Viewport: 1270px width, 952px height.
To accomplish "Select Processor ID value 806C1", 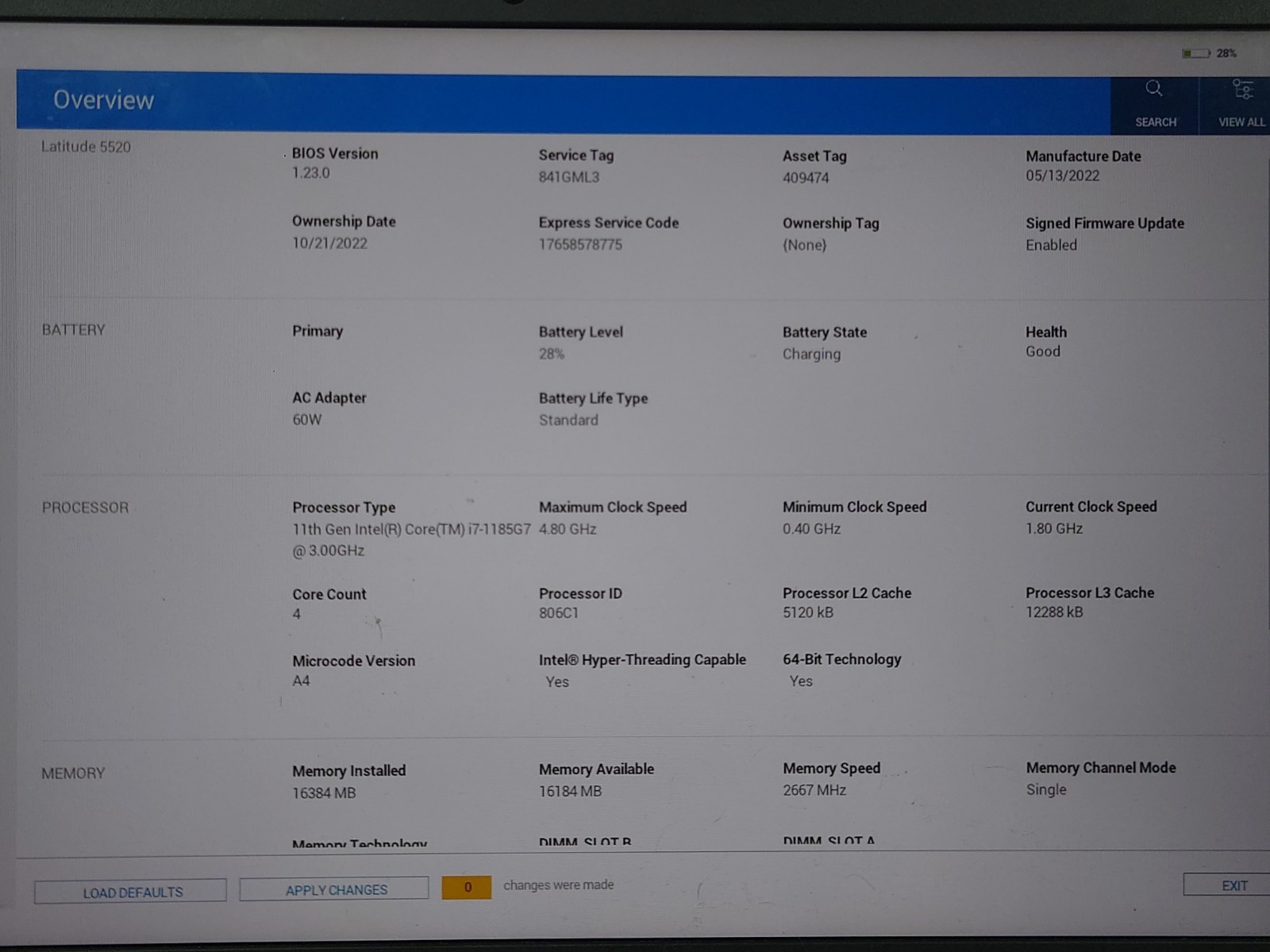I will click(559, 613).
